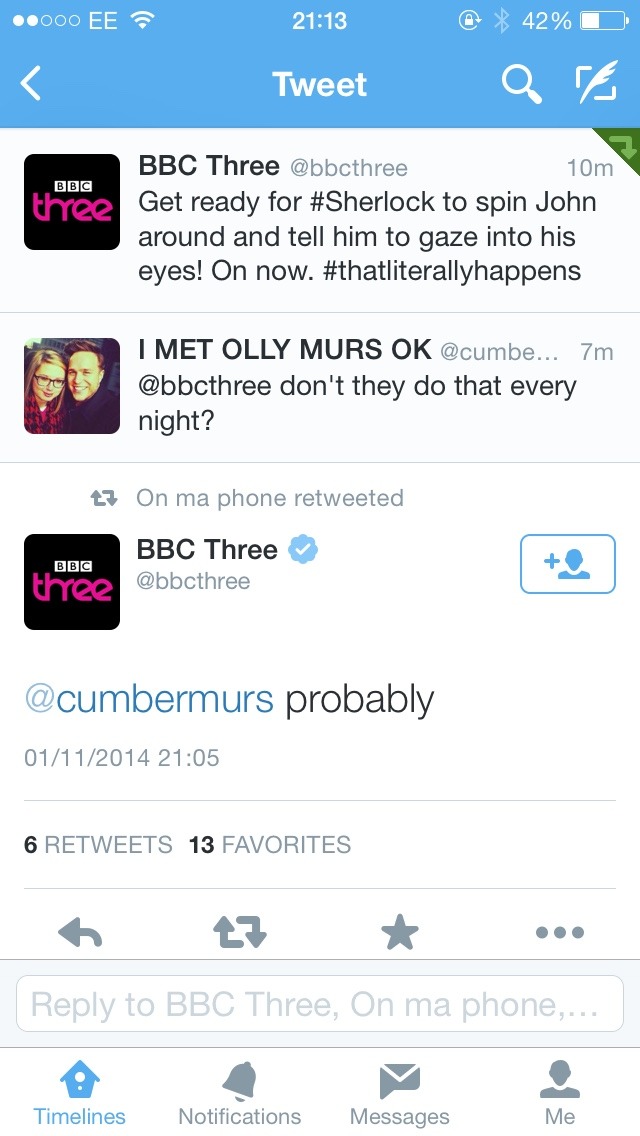Tap the @cumbermurs mention link
Image resolution: width=640 pixels, height=1136 pixels.
click(x=149, y=700)
